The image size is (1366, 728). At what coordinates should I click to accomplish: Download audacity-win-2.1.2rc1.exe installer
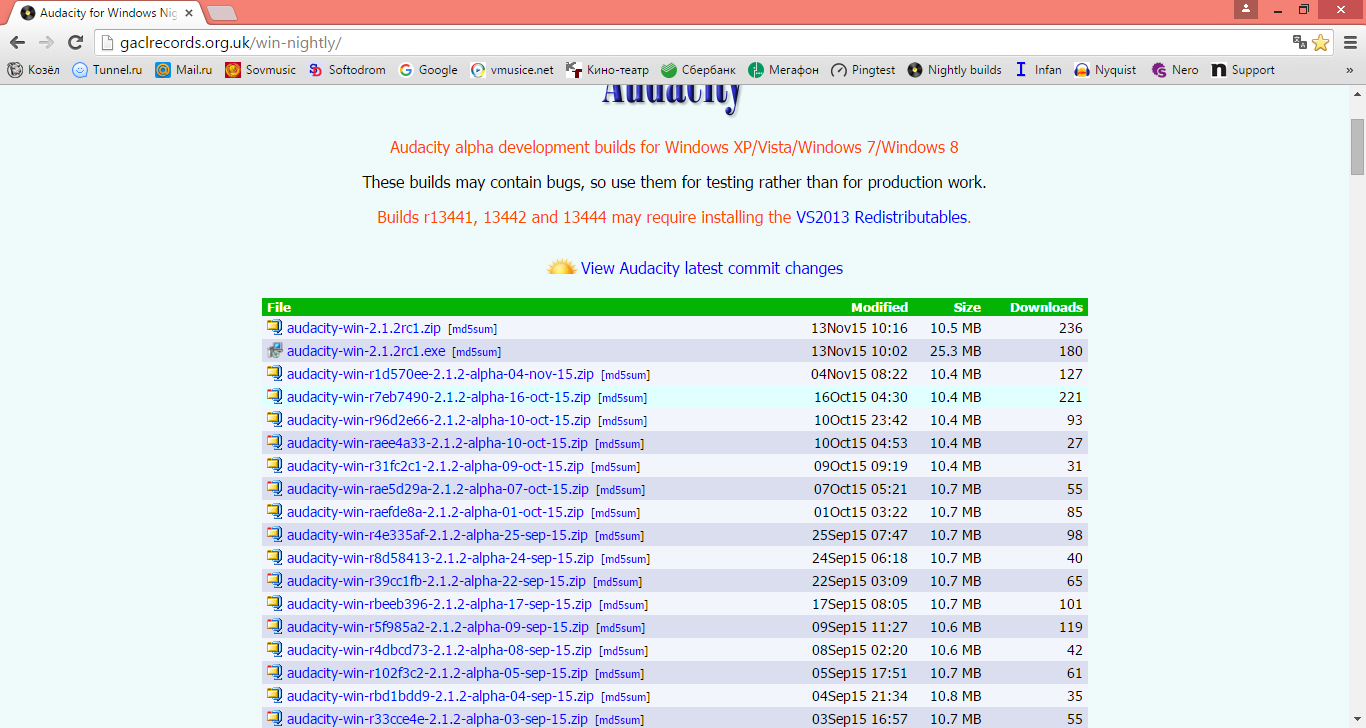click(x=366, y=351)
